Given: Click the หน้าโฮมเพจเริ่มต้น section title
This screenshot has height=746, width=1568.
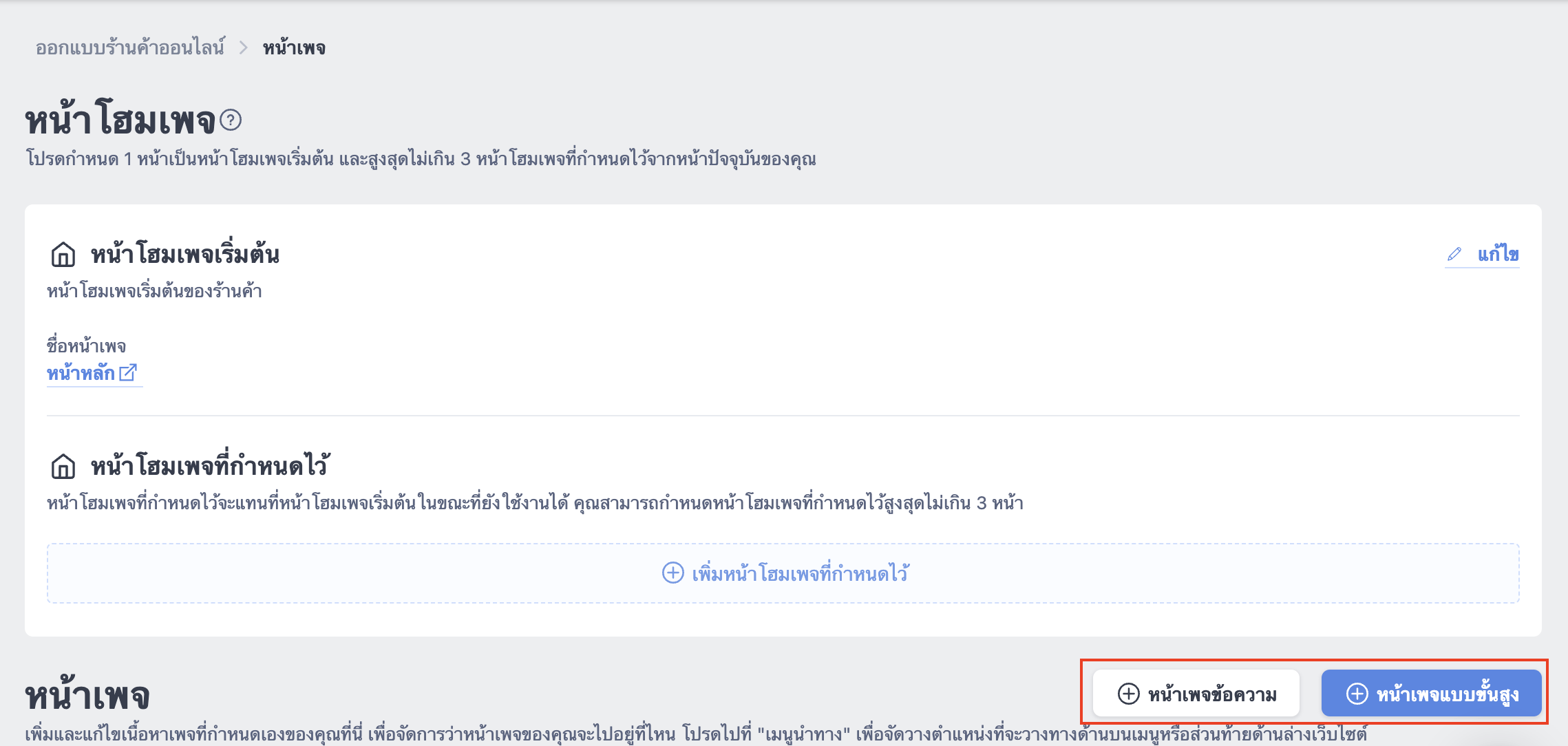Looking at the screenshot, I should (x=185, y=254).
